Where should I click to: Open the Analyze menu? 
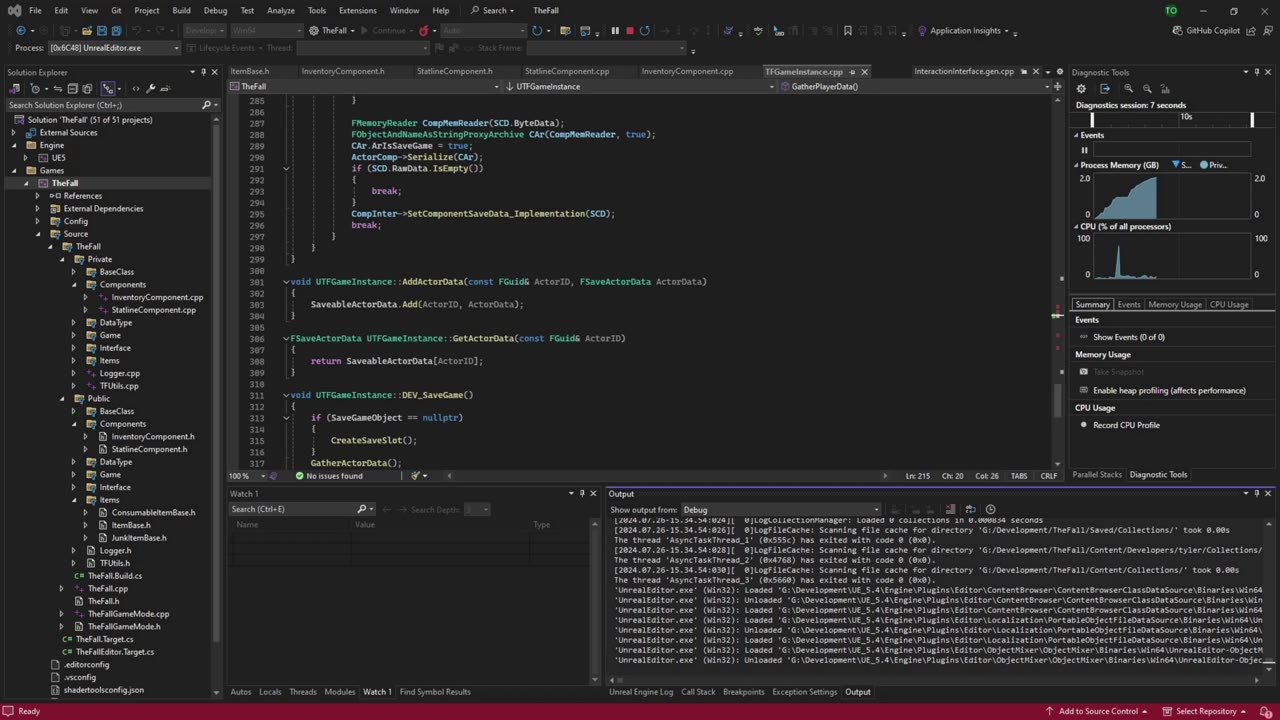tap(281, 10)
